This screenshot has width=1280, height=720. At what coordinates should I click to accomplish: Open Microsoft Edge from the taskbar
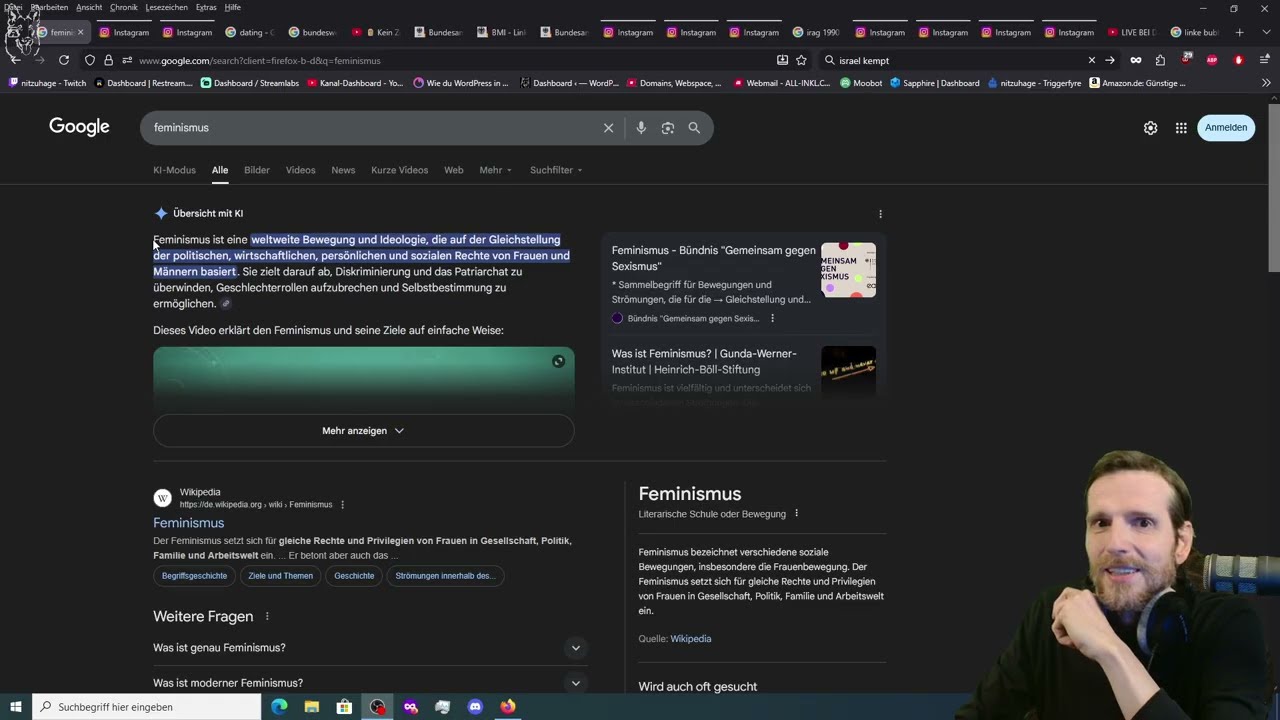click(279, 707)
